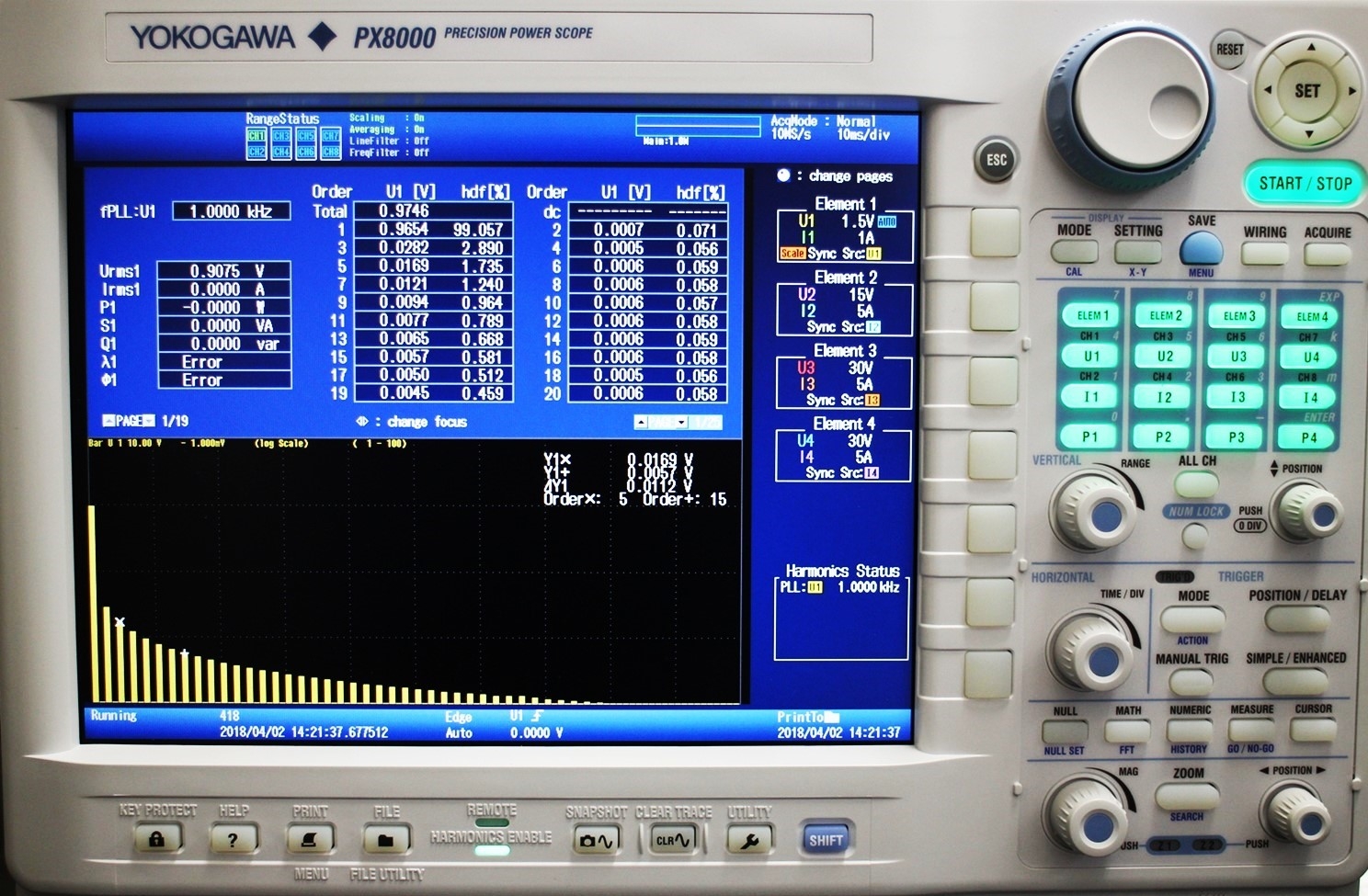Click the ZOOM key
1368x896 pixels.
point(1188,796)
